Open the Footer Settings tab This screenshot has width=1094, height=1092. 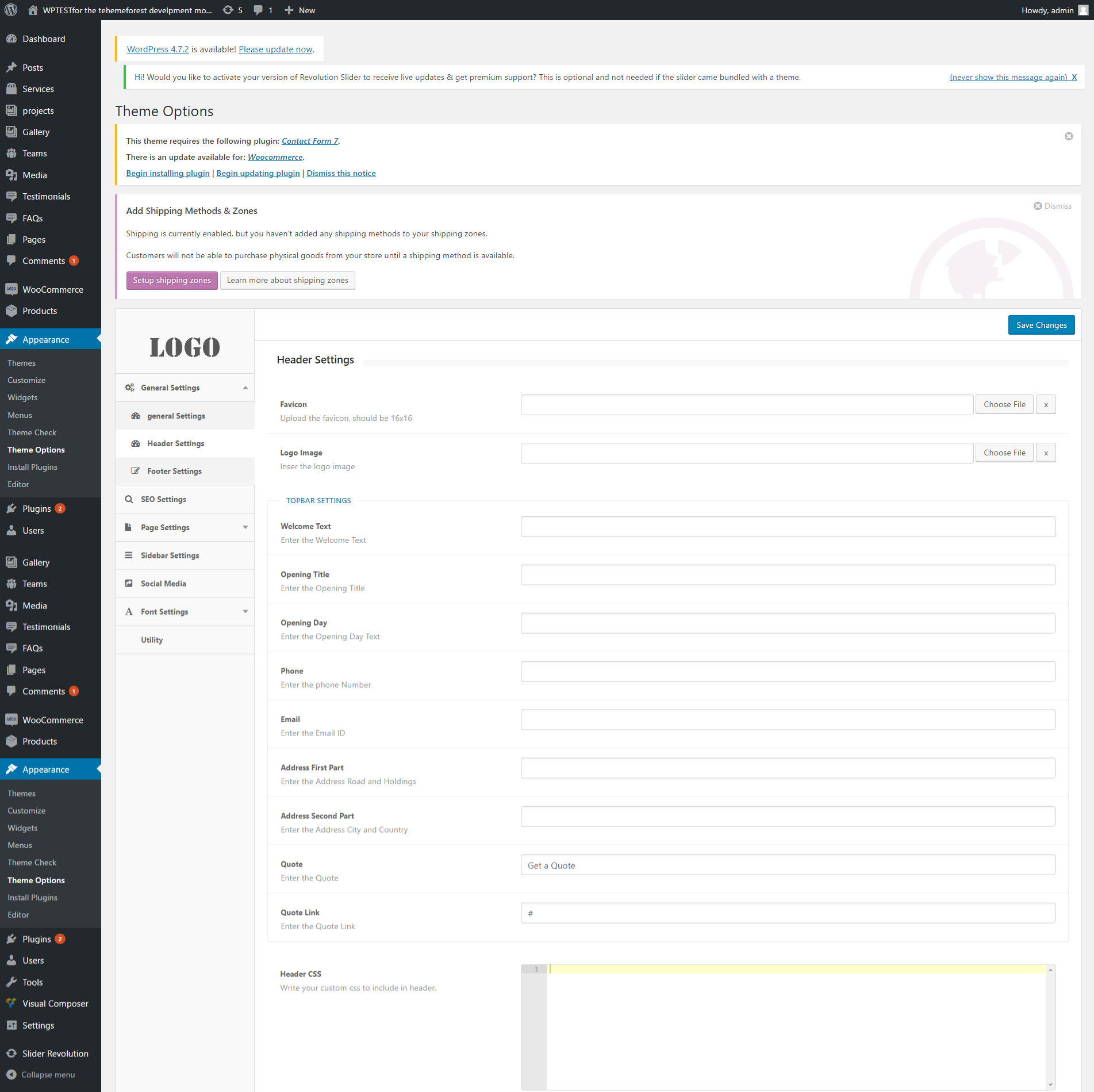click(x=174, y=471)
